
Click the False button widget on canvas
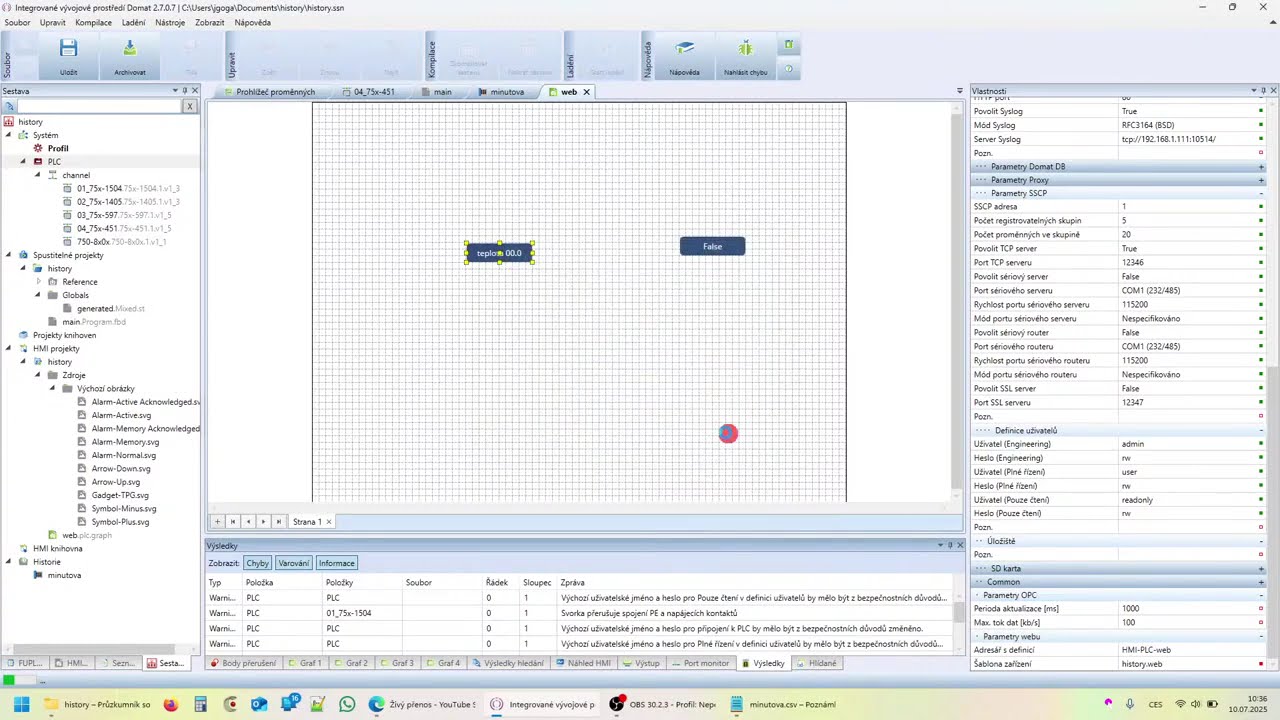click(x=712, y=246)
